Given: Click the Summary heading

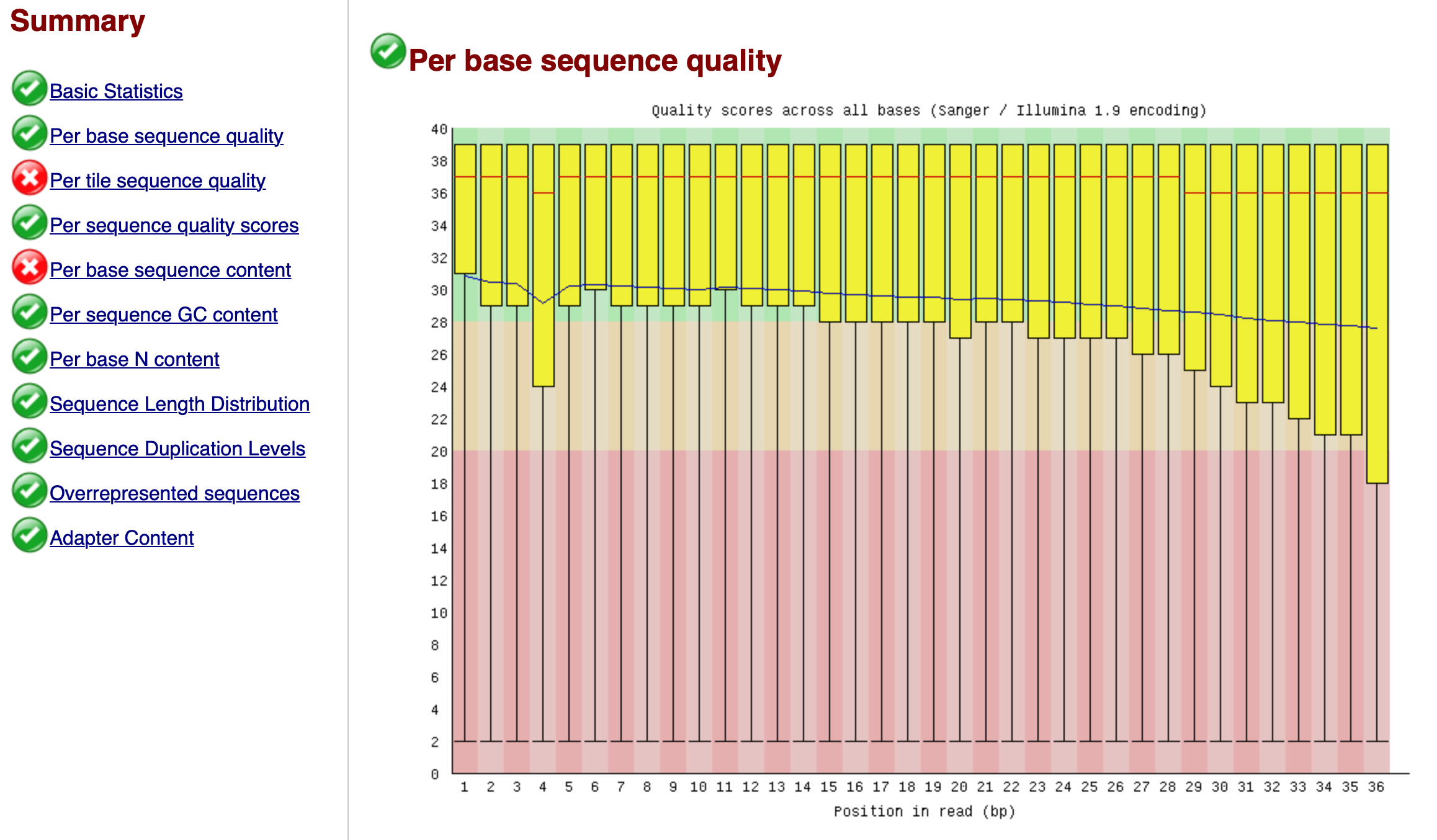Looking at the screenshot, I should coord(77,22).
